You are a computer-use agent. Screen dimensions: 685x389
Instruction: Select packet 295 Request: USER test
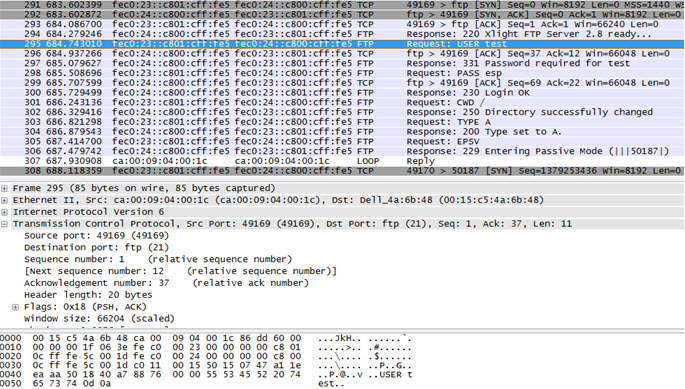342,44
